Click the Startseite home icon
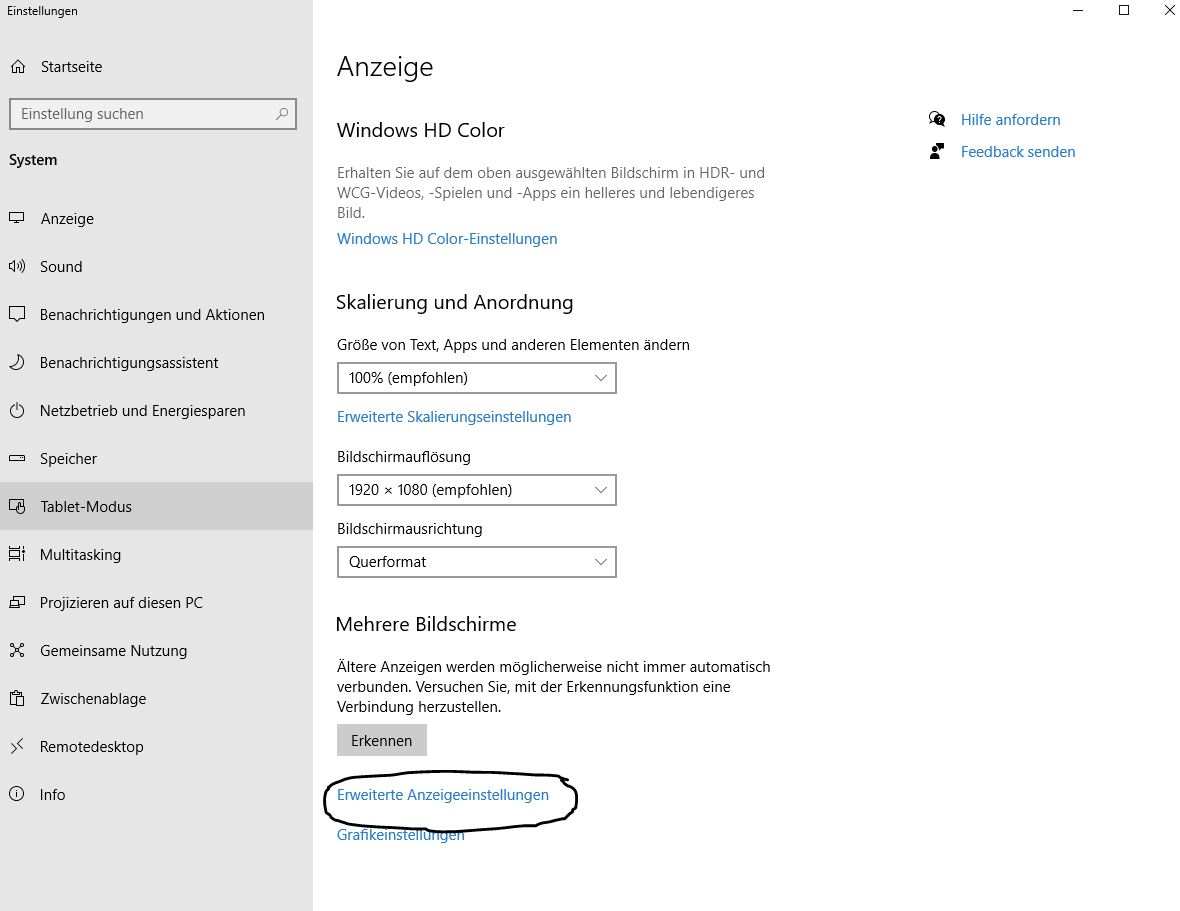The image size is (1180, 911). click(18, 67)
